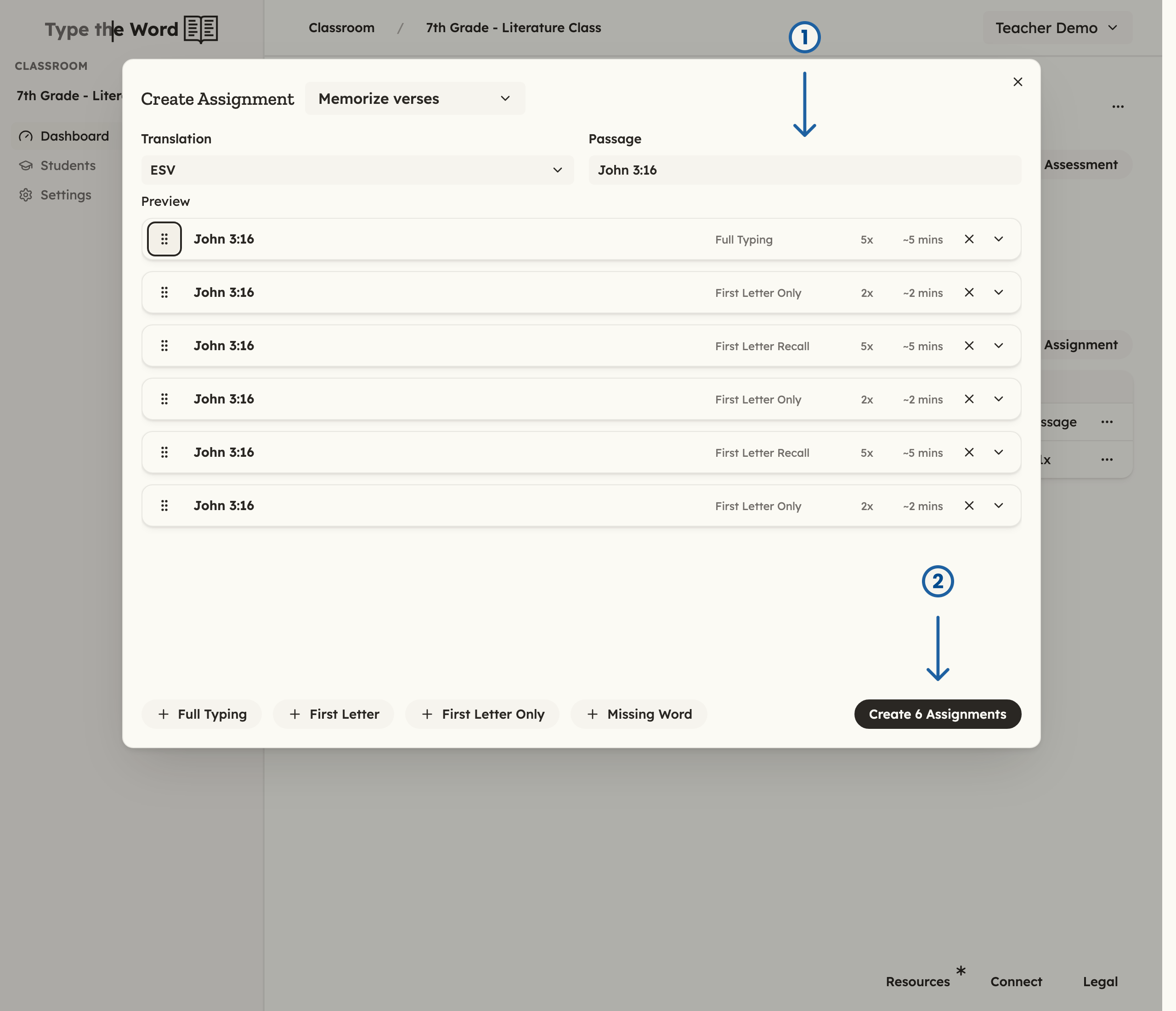Remove the last First Letter Only row
Viewport: 1176px width, 1011px height.
(969, 506)
